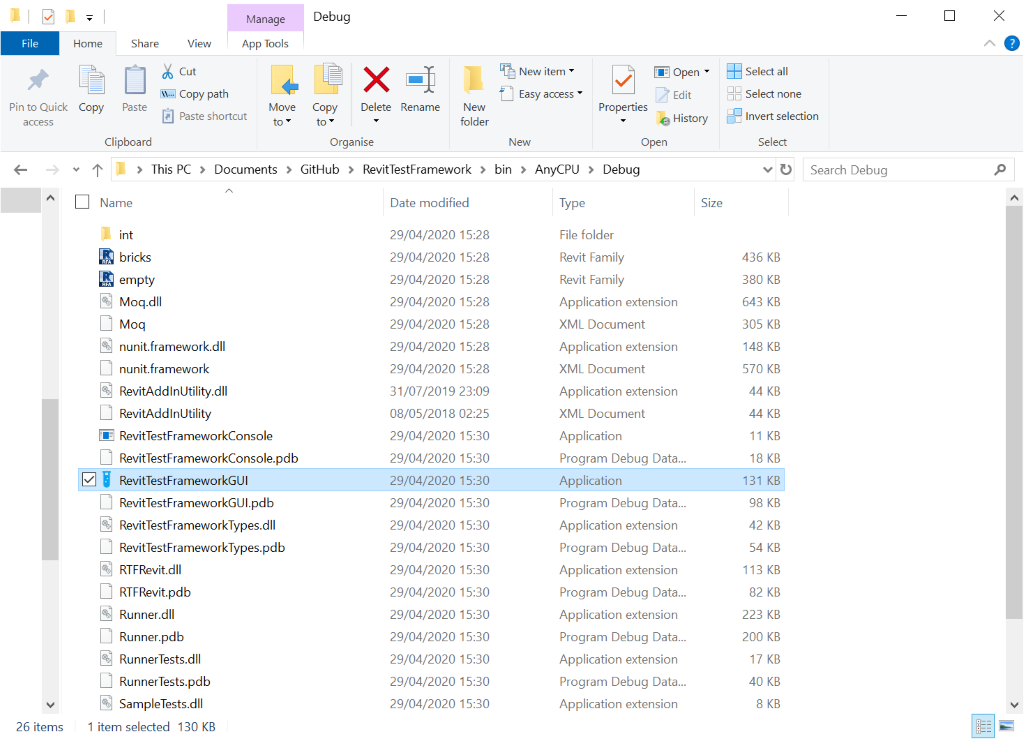Click the Manage contextual tab

click(x=265, y=19)
